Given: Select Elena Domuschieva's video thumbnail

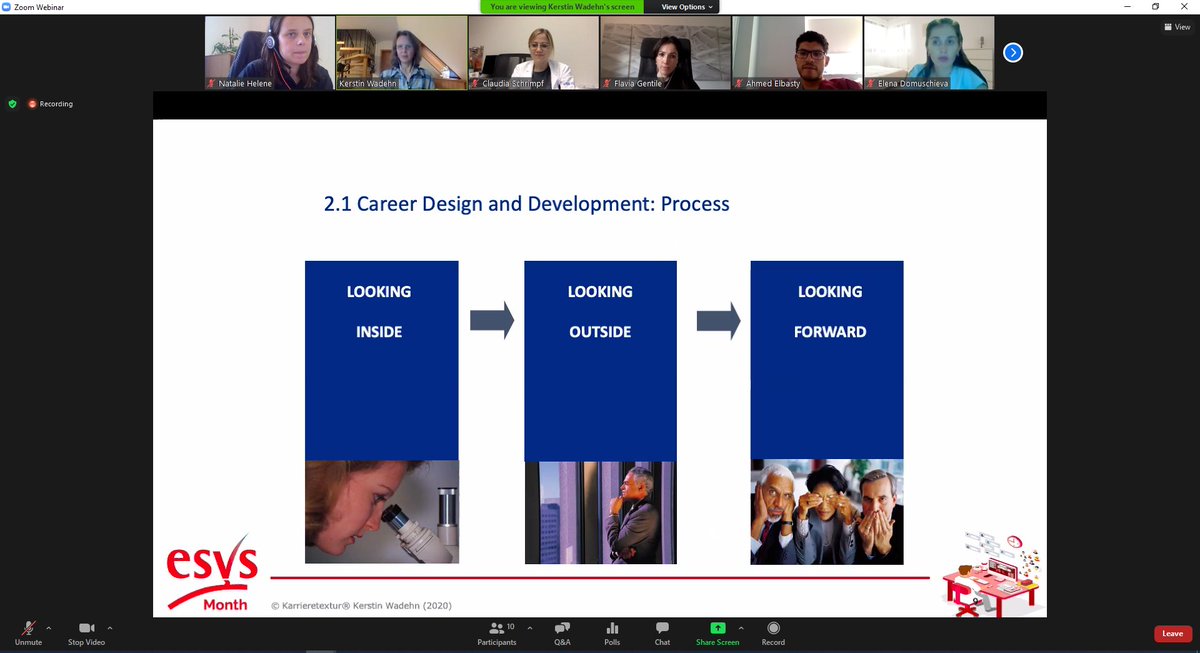Looking at the screenshot, I should coord(929,53).
